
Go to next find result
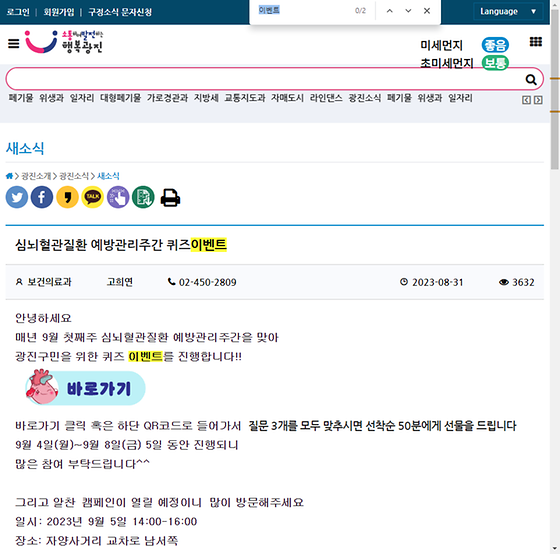click(x=408, y=11)
